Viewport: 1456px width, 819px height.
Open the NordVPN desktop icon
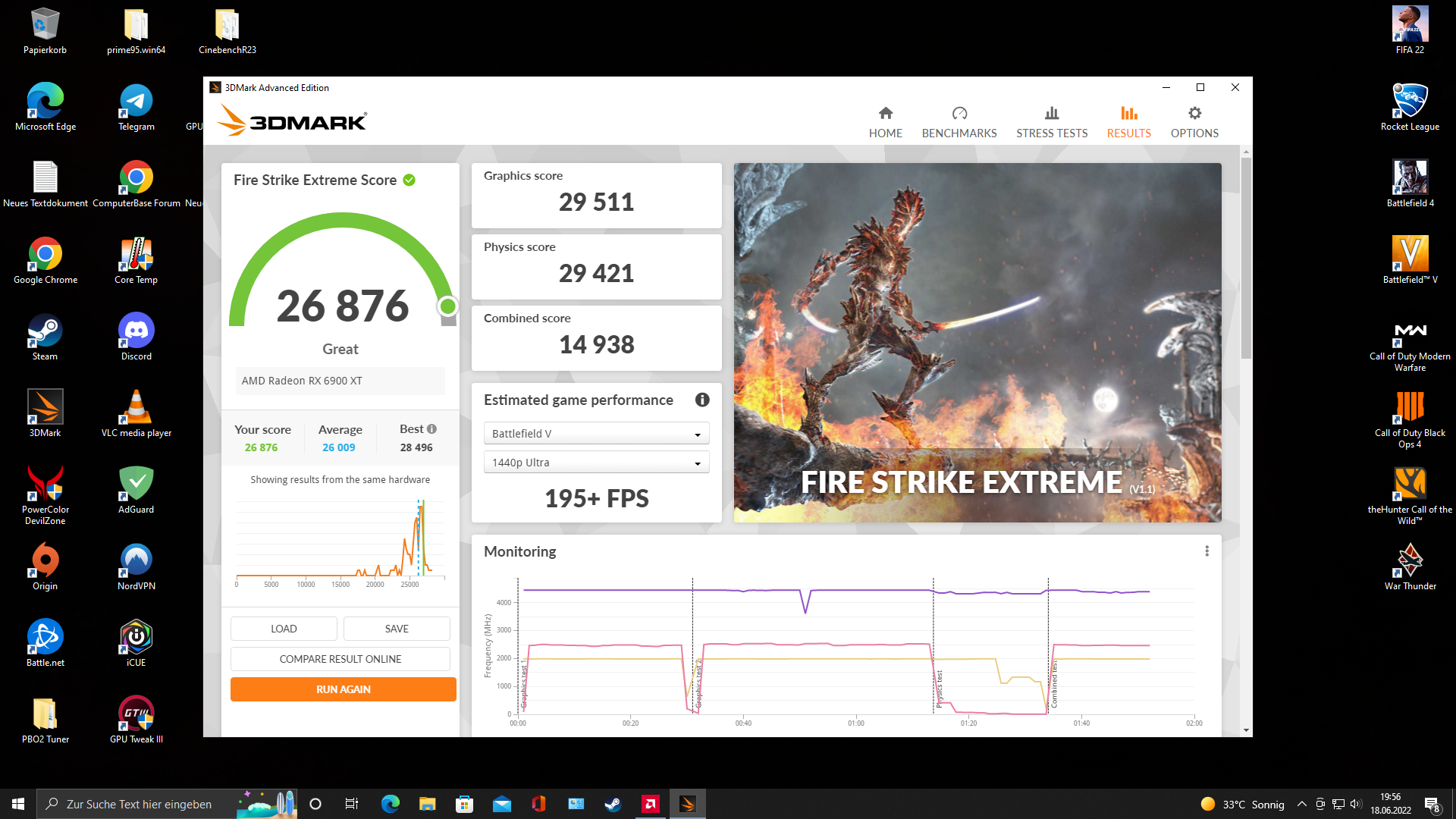click(x=136, y=567)
